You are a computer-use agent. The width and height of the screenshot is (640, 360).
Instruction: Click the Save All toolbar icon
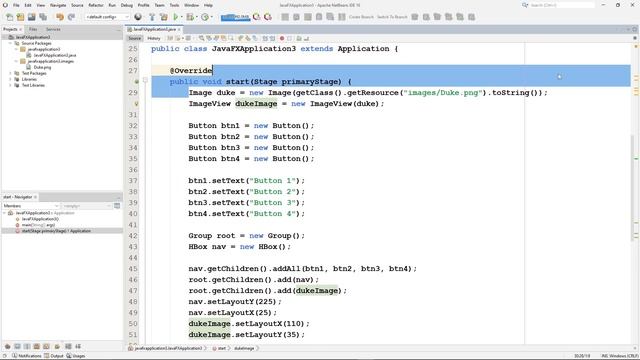(43, 17)
